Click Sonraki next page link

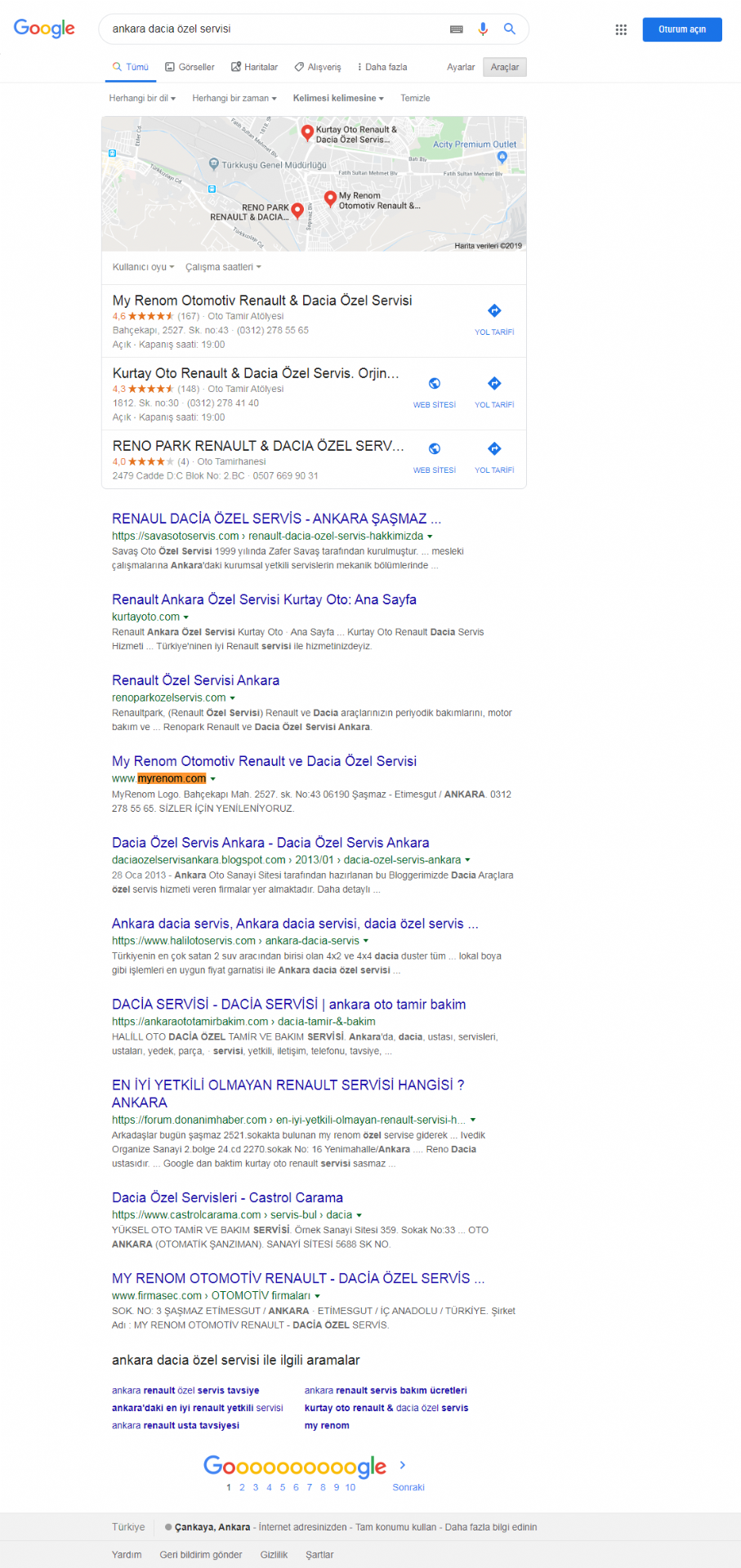click(x=408, y=1487)
